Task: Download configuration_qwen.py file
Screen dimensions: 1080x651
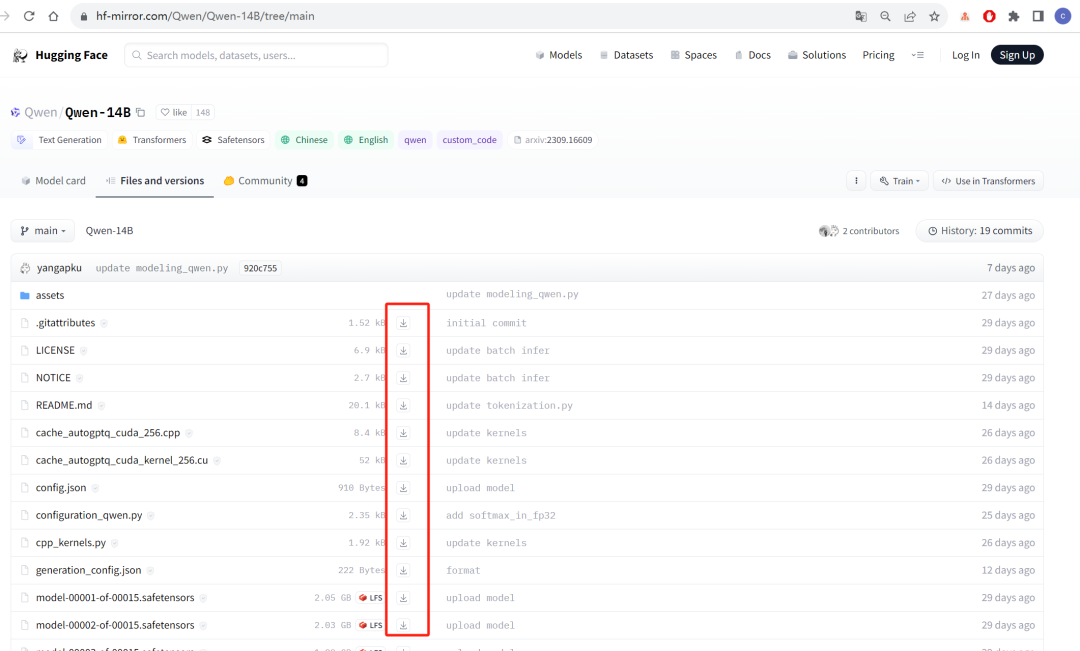Action: 404,515
